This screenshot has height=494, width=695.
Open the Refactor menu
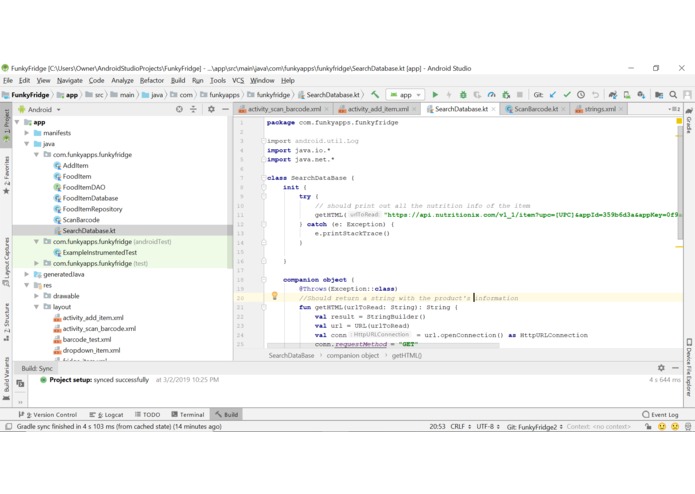(x=152, y=80)
